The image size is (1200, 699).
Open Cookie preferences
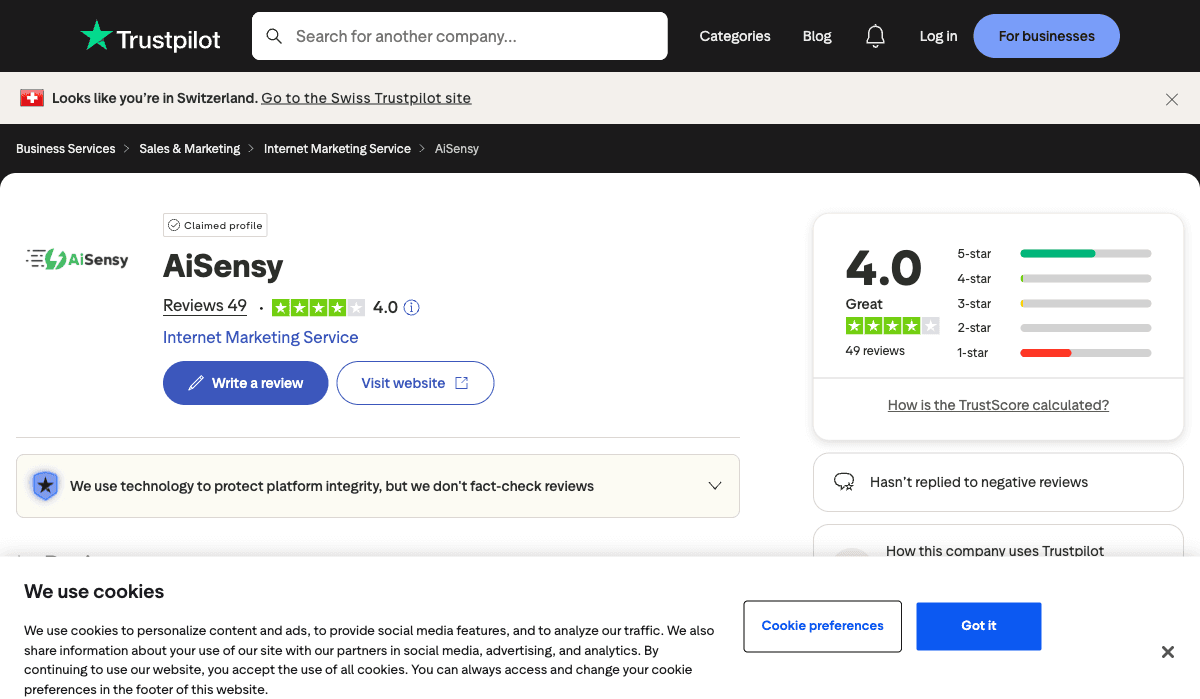(x=823, y=626)
